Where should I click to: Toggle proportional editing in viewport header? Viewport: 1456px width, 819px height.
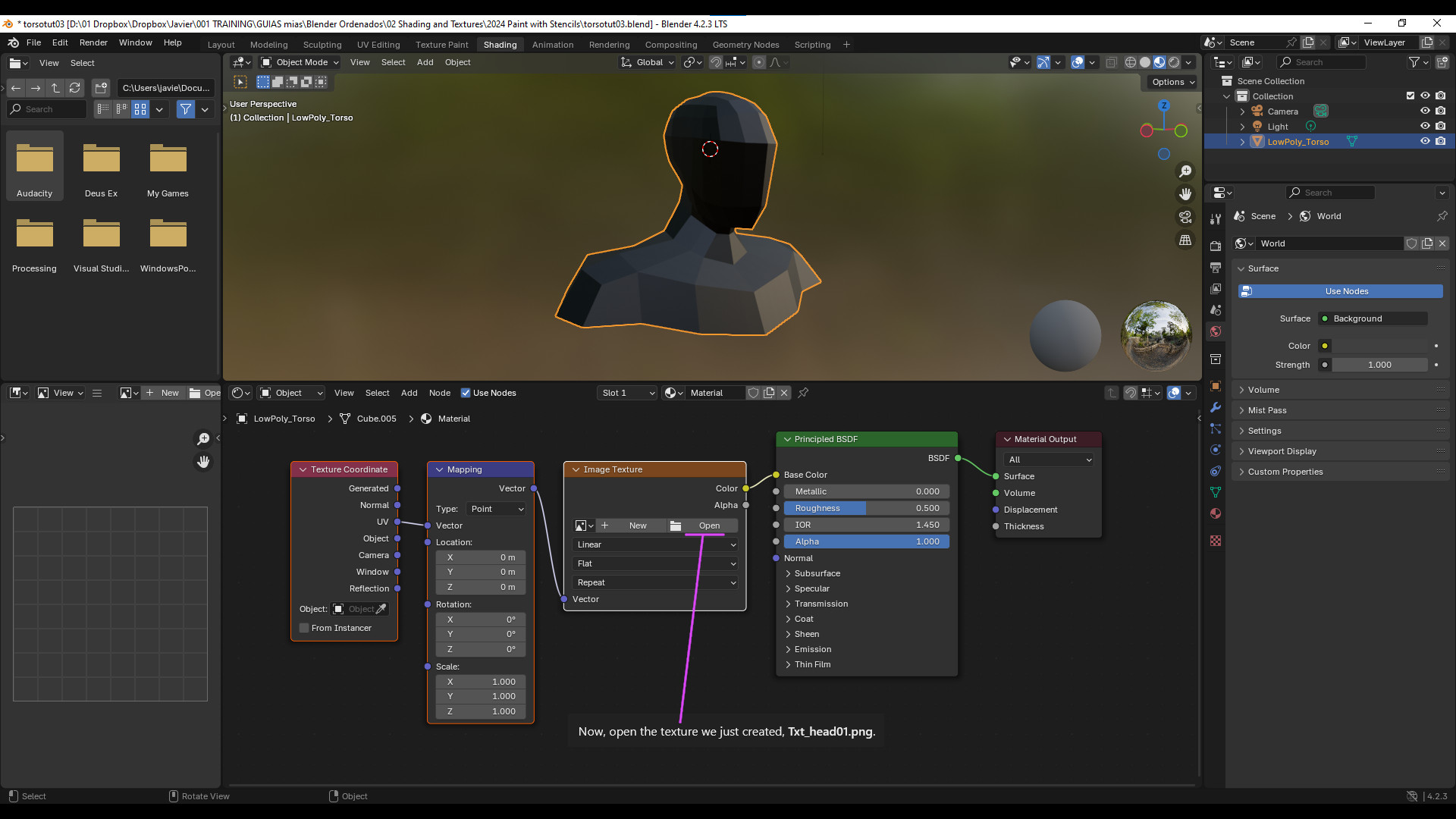tap(759, 62)
